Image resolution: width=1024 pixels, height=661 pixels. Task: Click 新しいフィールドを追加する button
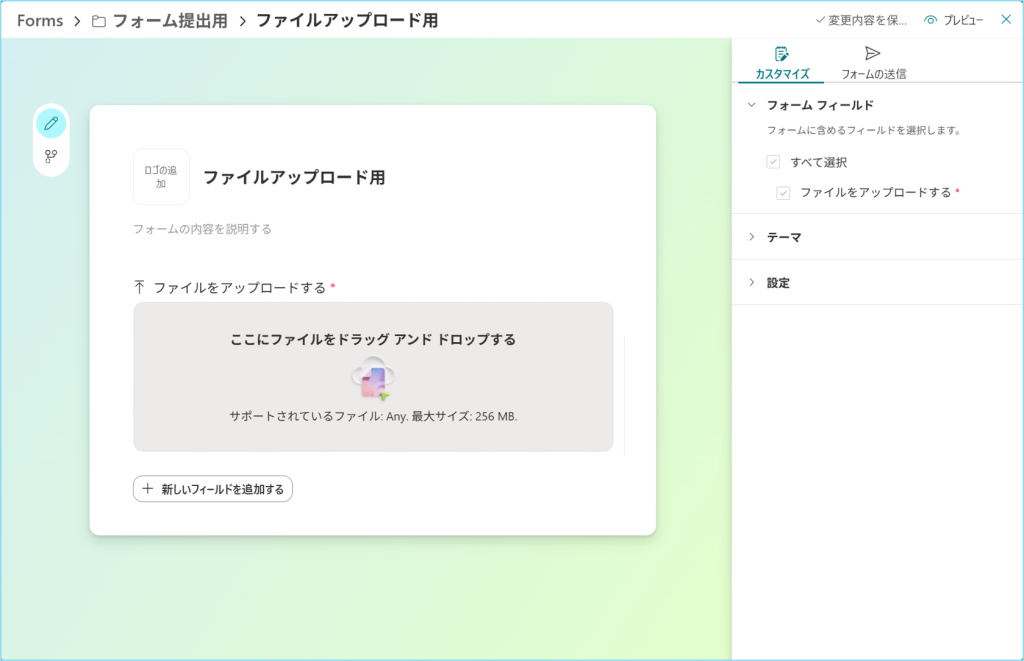(213, 489)
